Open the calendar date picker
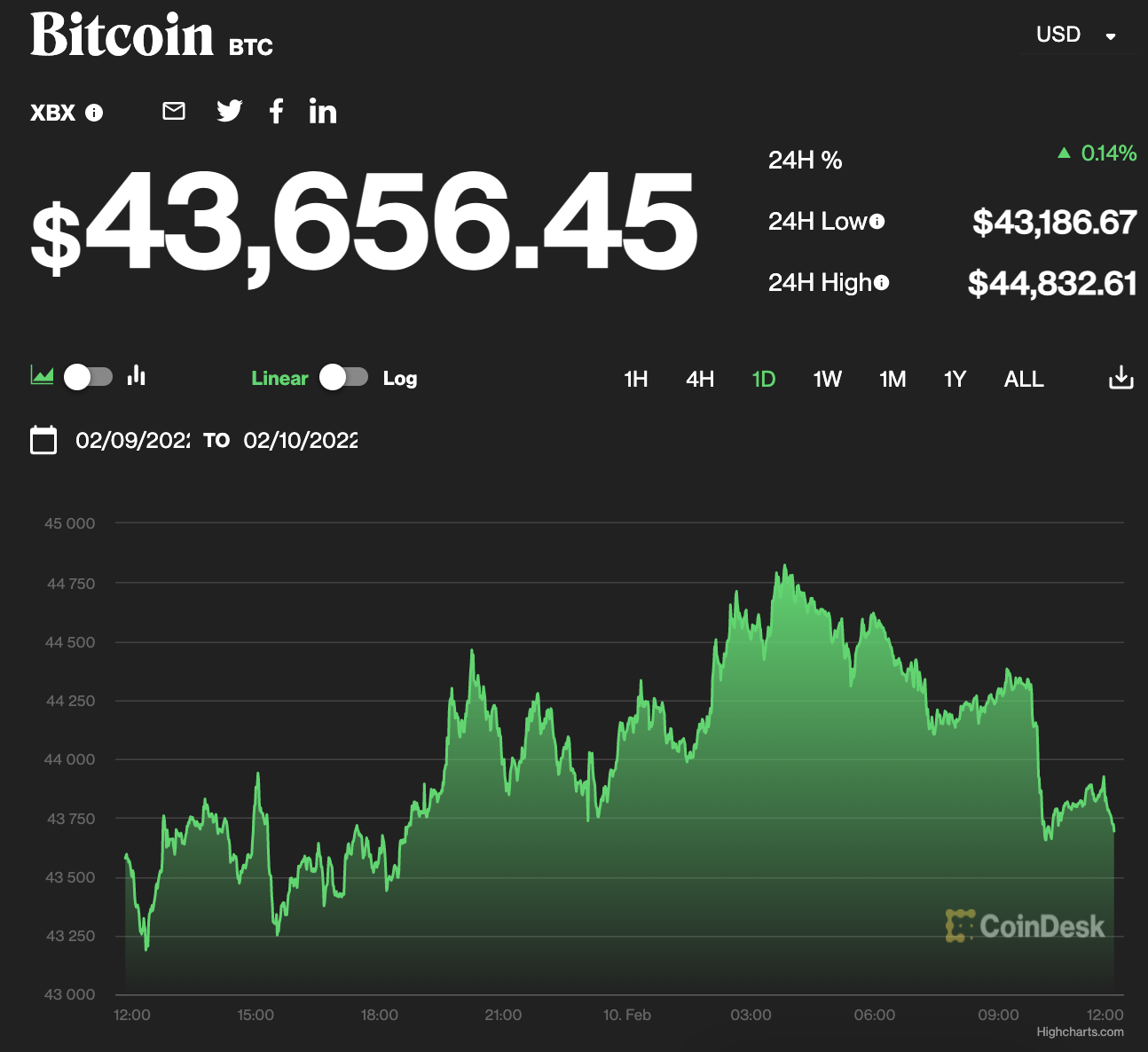Image resolution: width=1148 pixels, height=1052 pixels. 43,439
